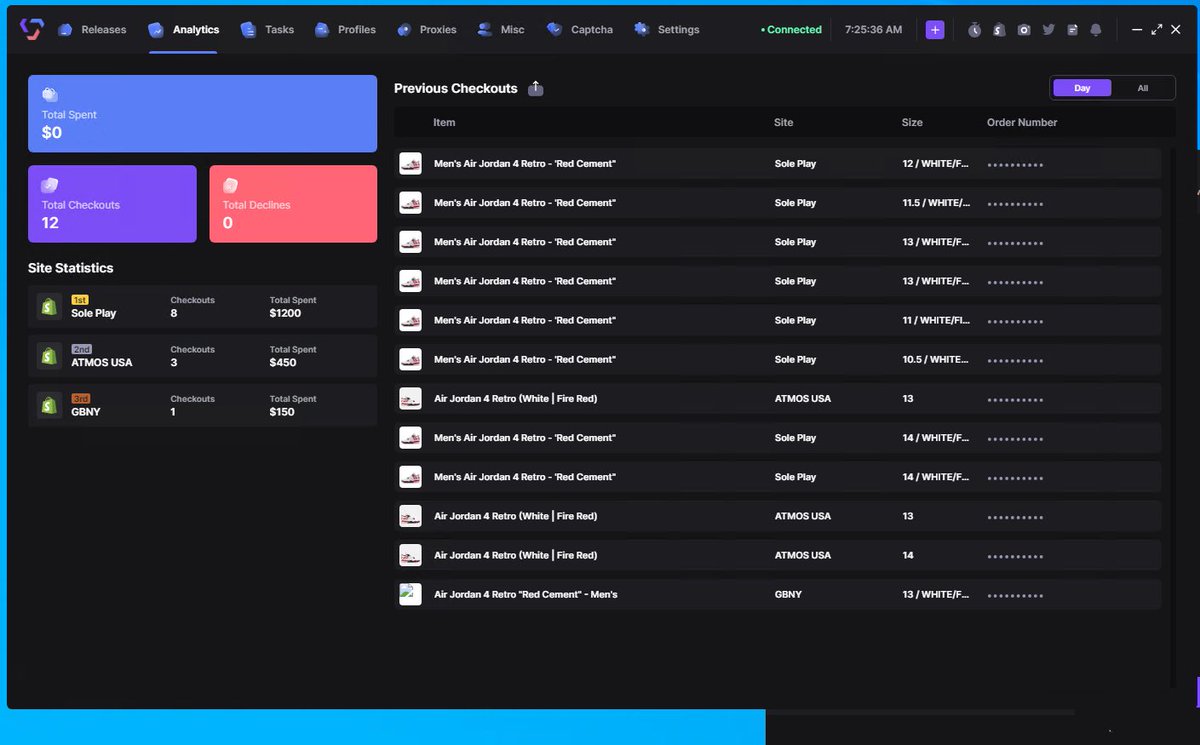This screenshot has width=1200, height=745.
Task: Go to the Profiles tab
Action: tap(345, 30)
